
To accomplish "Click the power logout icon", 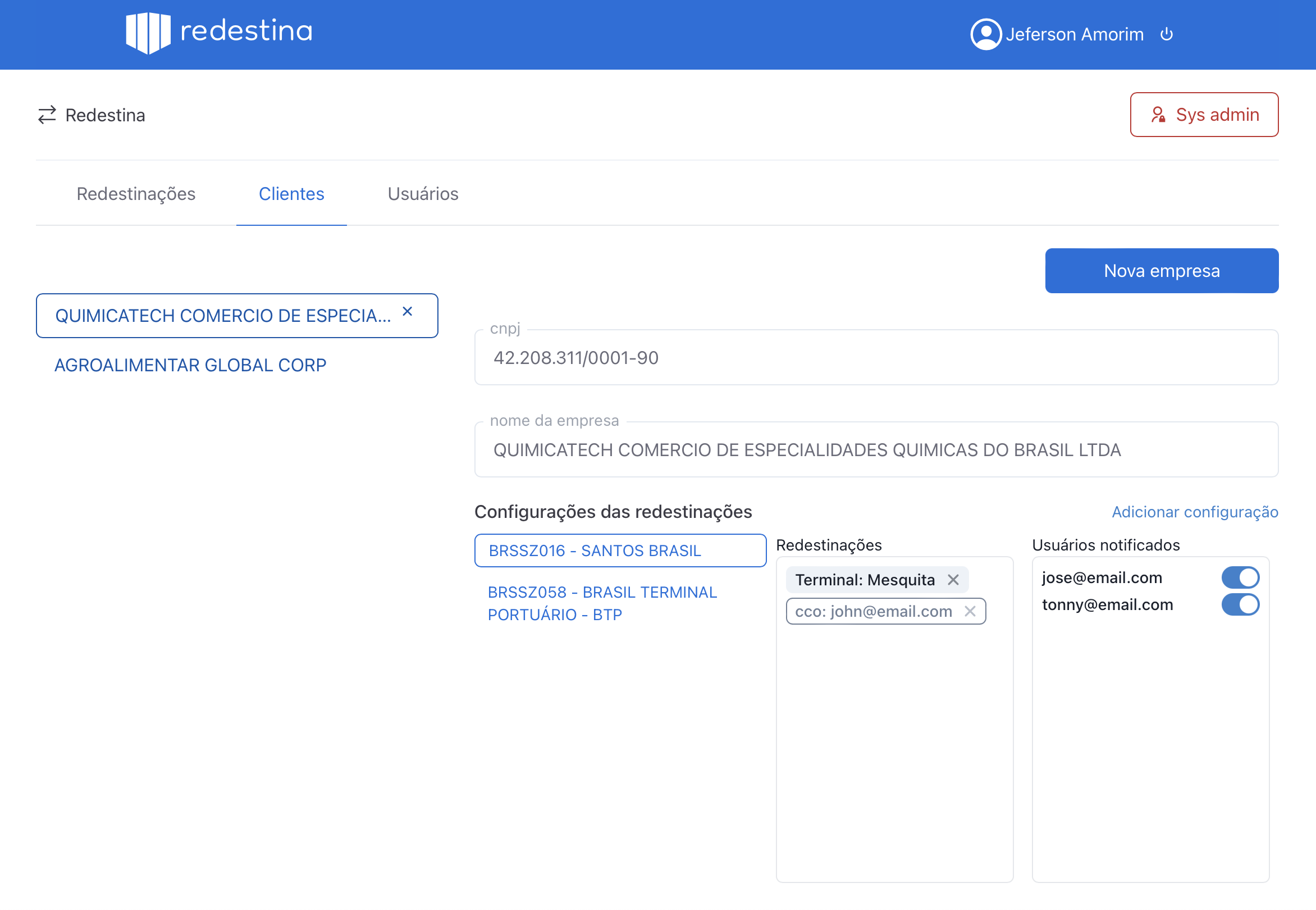I will tap(1166, 34).
